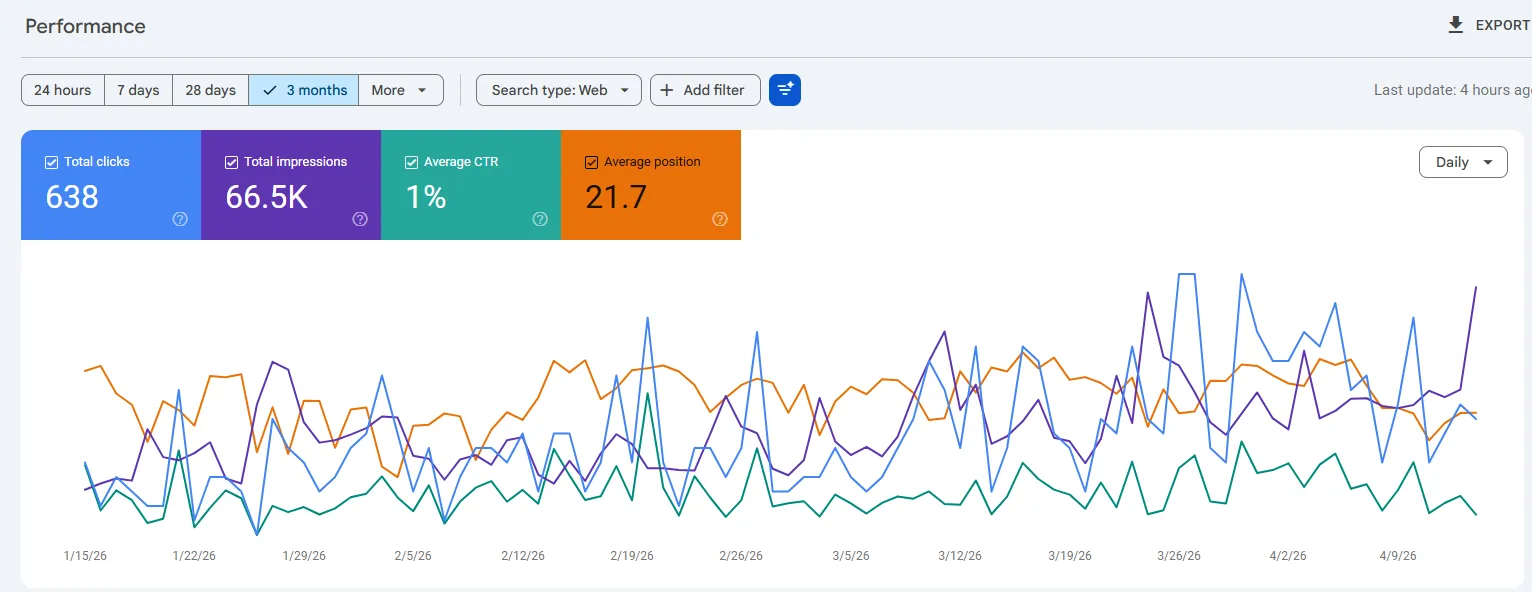Click the Export download icon
The image size is (1532, 592).
[x=1456, y=25]
